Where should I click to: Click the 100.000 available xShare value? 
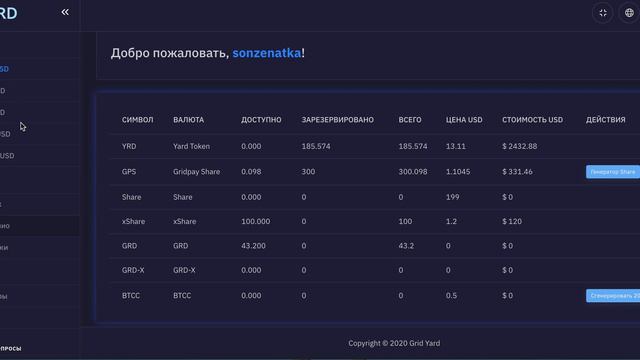point(256,222)
